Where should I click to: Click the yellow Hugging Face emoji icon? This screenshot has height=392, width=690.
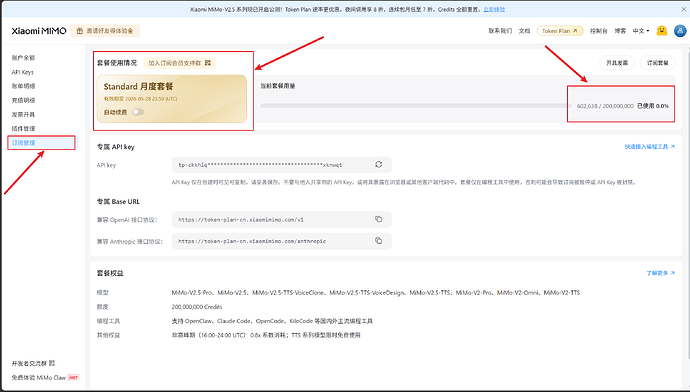pos(661,30)
